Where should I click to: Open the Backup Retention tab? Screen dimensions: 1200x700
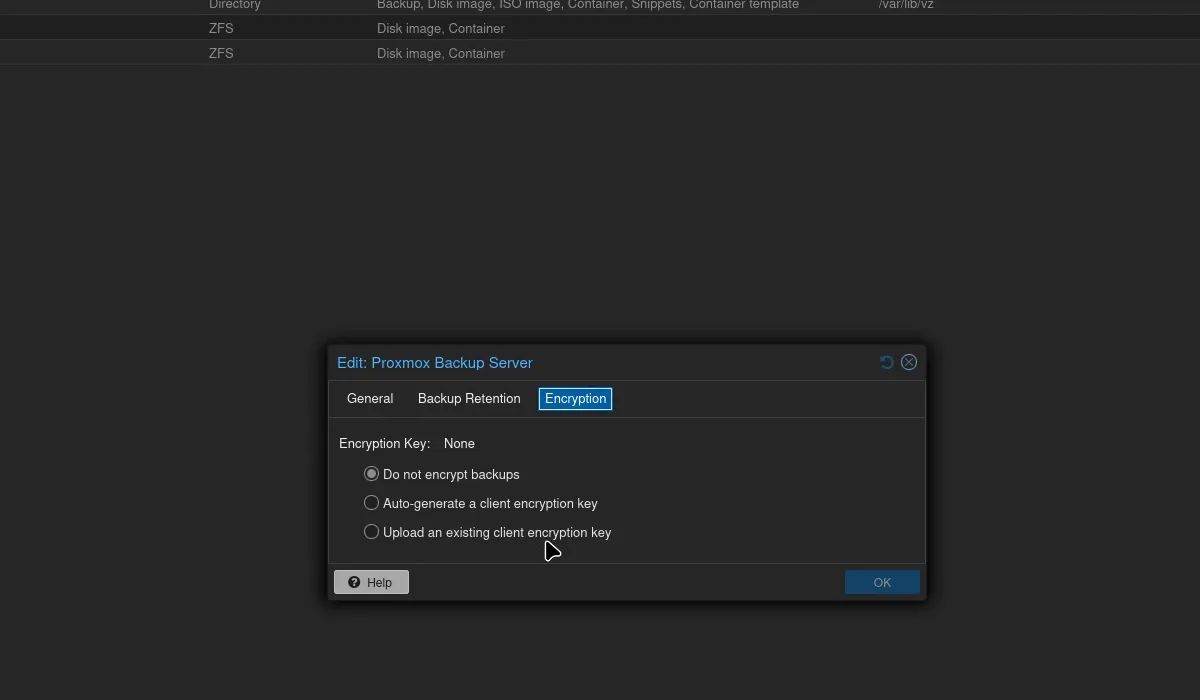(468, 398)
